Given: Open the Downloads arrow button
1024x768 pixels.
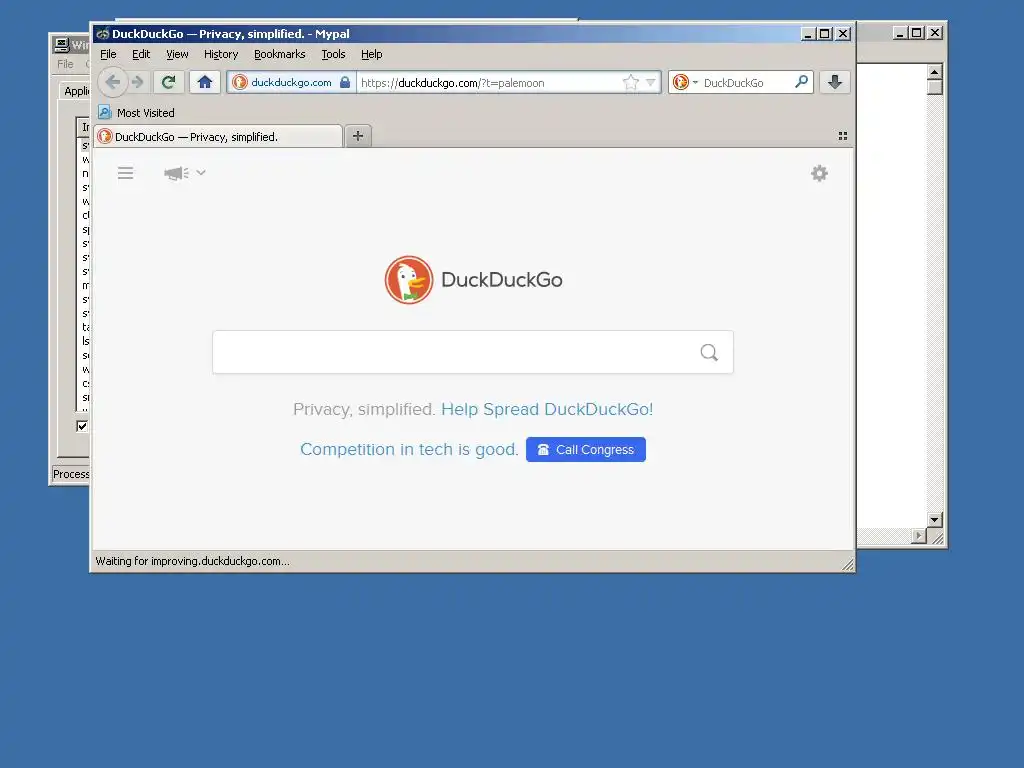Looking at the screenshot, I should [x=835, y=82].
